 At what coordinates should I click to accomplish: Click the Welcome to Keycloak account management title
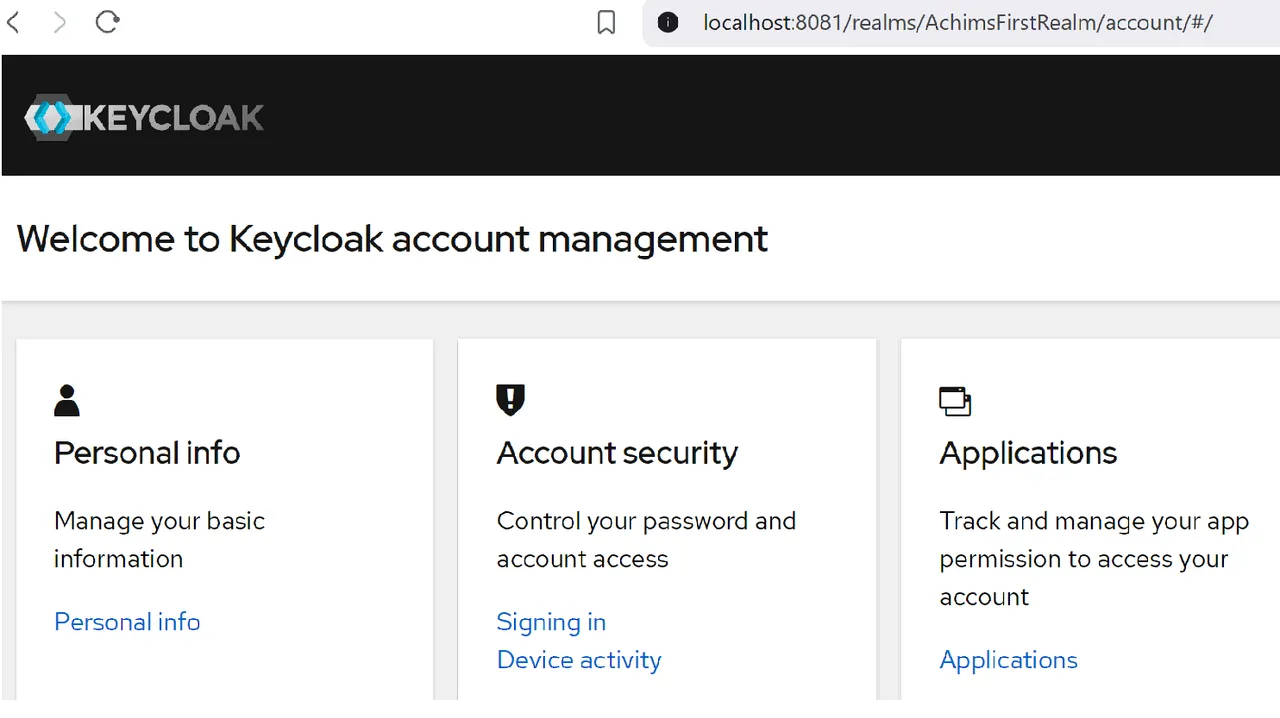tap(392, 239)
